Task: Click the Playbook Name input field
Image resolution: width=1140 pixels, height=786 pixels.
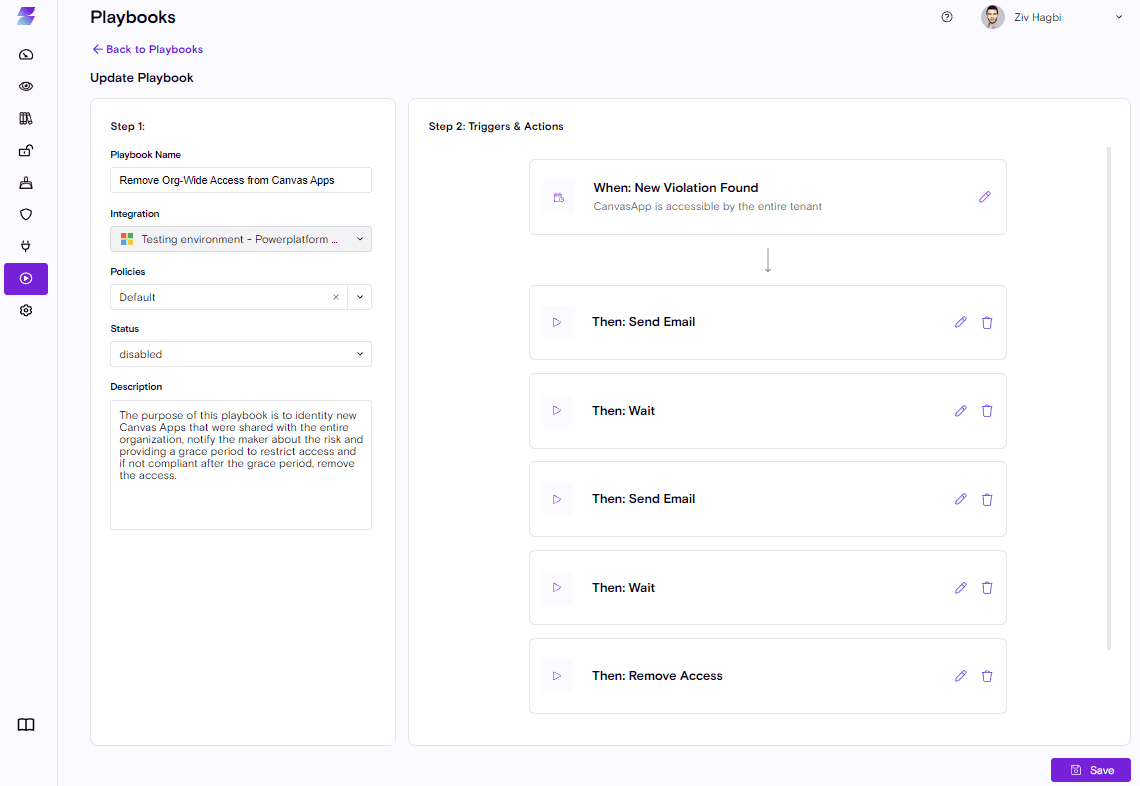Action: click(241, 180)
